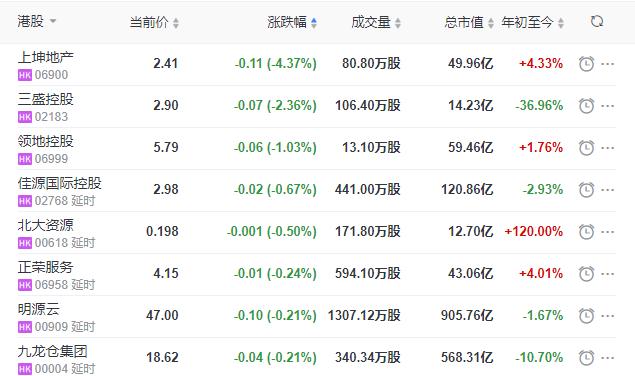Screen dimensions: 635x376
Task: Select volume 1307.12万股
Action: coord(364,315)
